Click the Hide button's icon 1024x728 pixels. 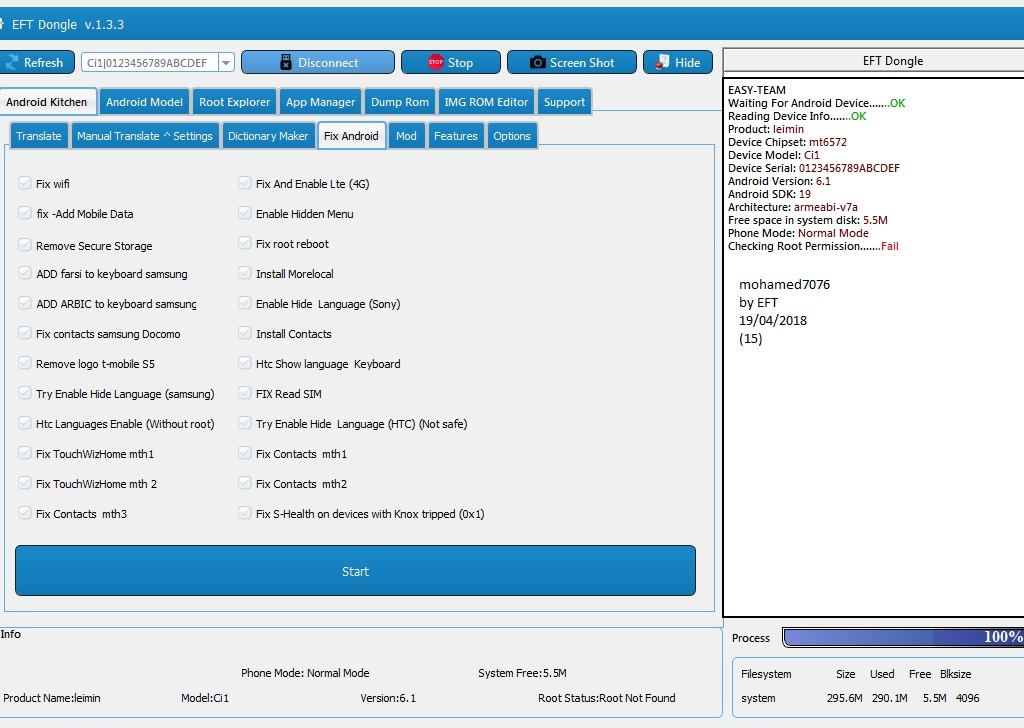pos(662,62)
